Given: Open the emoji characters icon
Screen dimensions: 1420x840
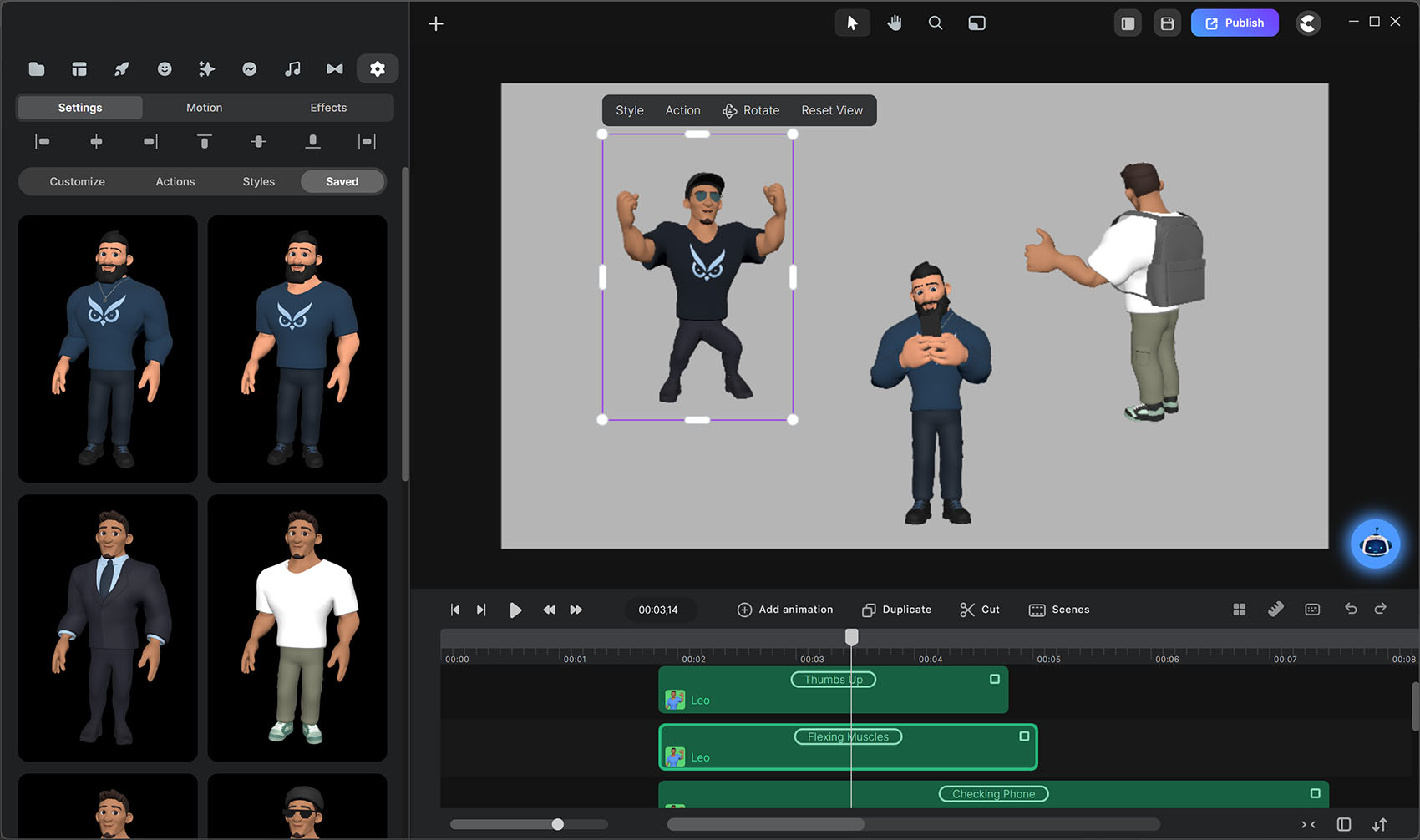Looking at the screenshot, I should click(165, 69).
